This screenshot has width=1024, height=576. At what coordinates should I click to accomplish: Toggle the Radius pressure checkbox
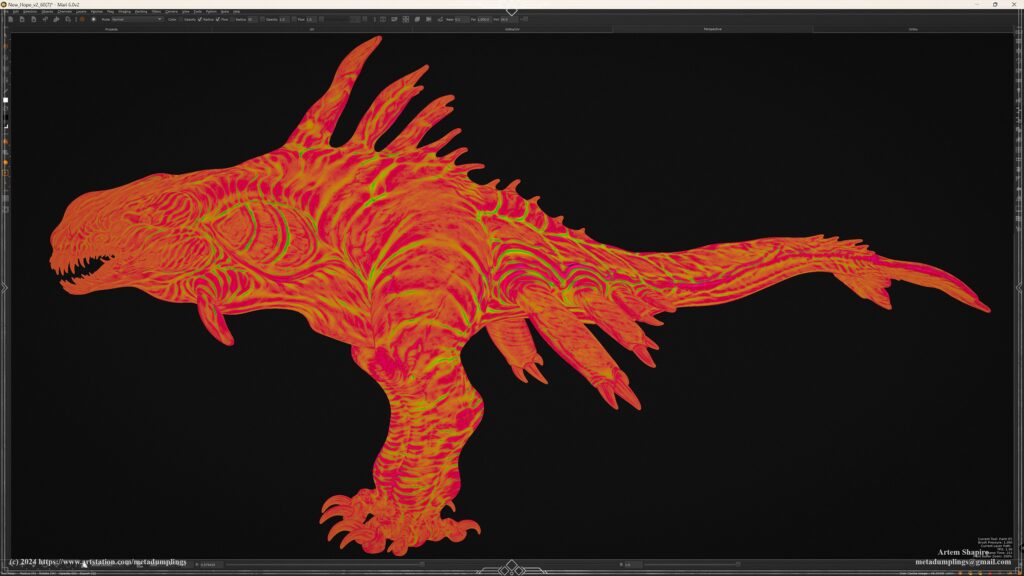(215, 19)
